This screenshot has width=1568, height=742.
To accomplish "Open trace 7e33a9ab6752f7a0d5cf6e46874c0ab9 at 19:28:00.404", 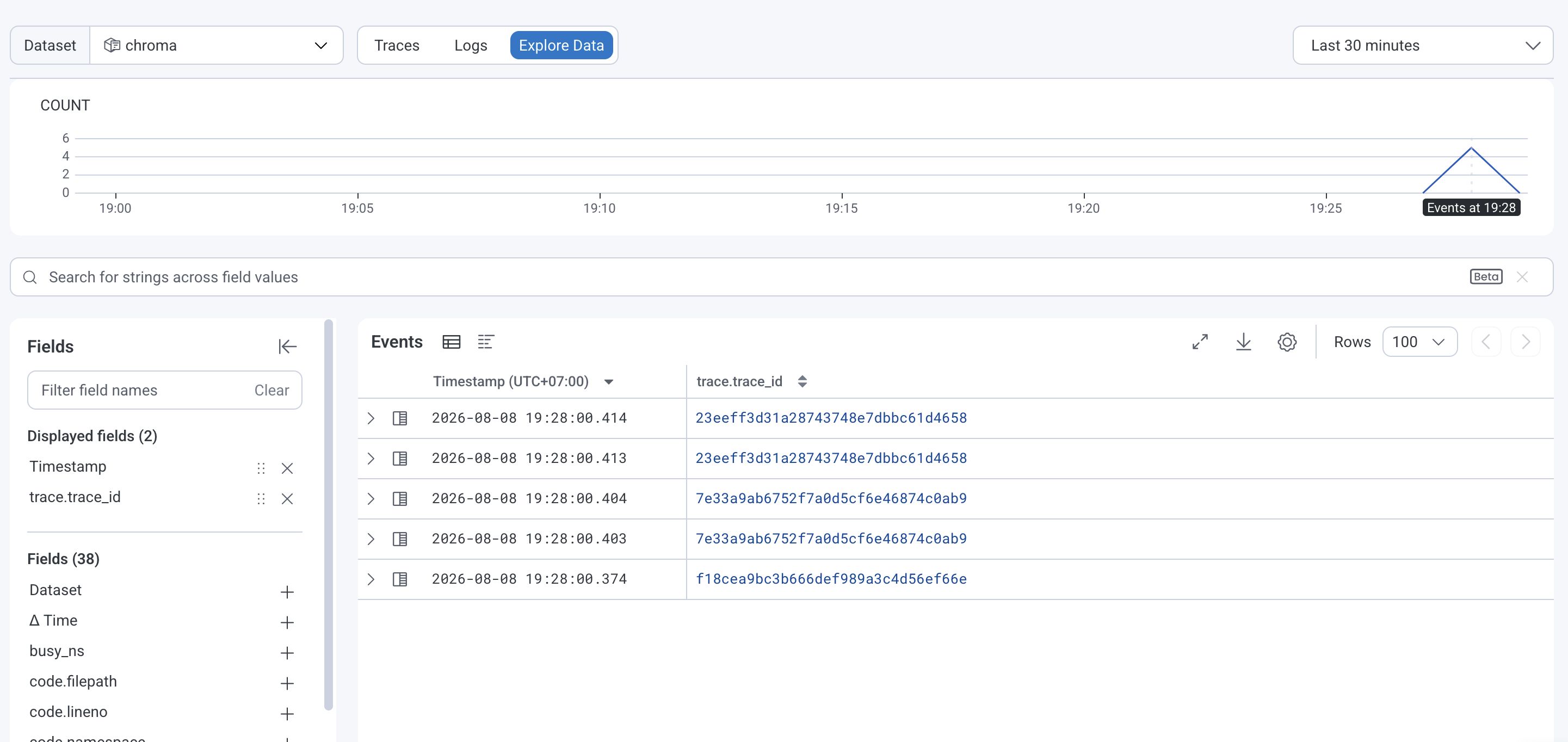I will click(831, 498).
